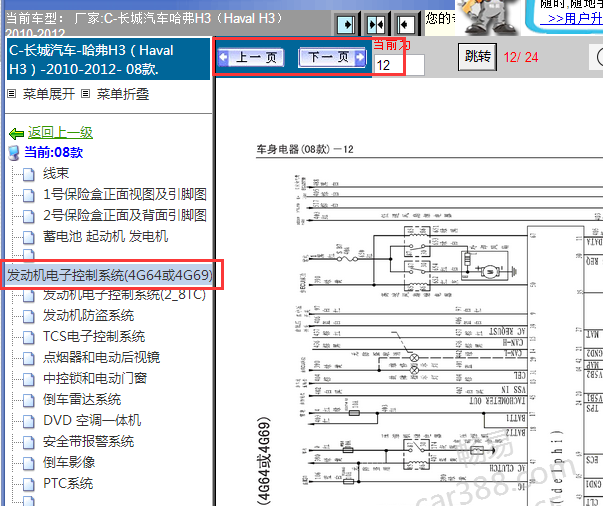Open DVD 空调一体机 item

pos(92,420)
